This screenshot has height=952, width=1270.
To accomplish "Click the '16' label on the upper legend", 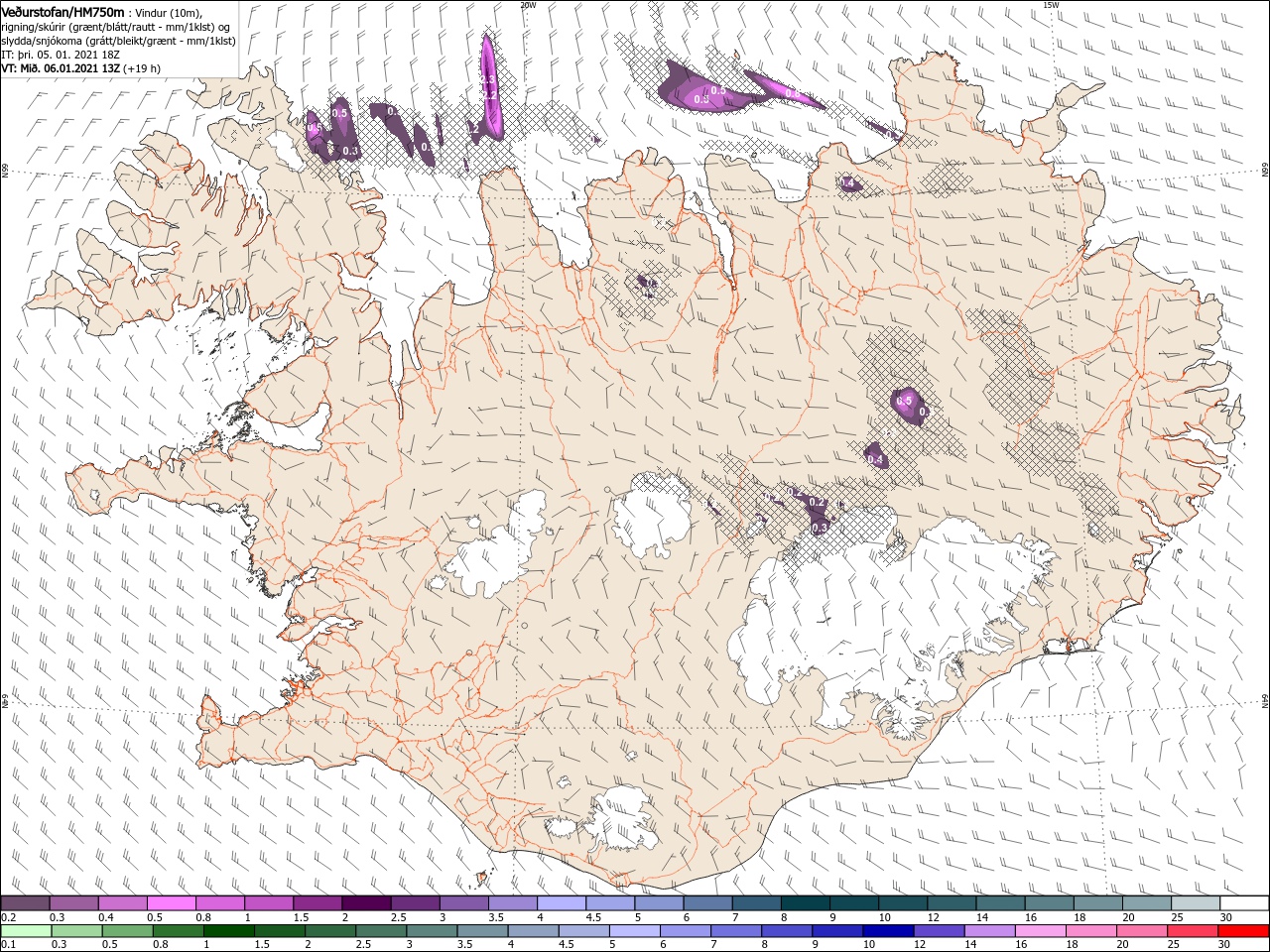I will point(1032,918).
